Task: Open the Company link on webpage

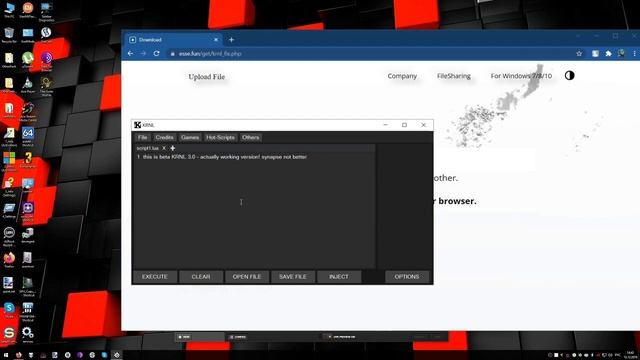Action: point(402,76)
